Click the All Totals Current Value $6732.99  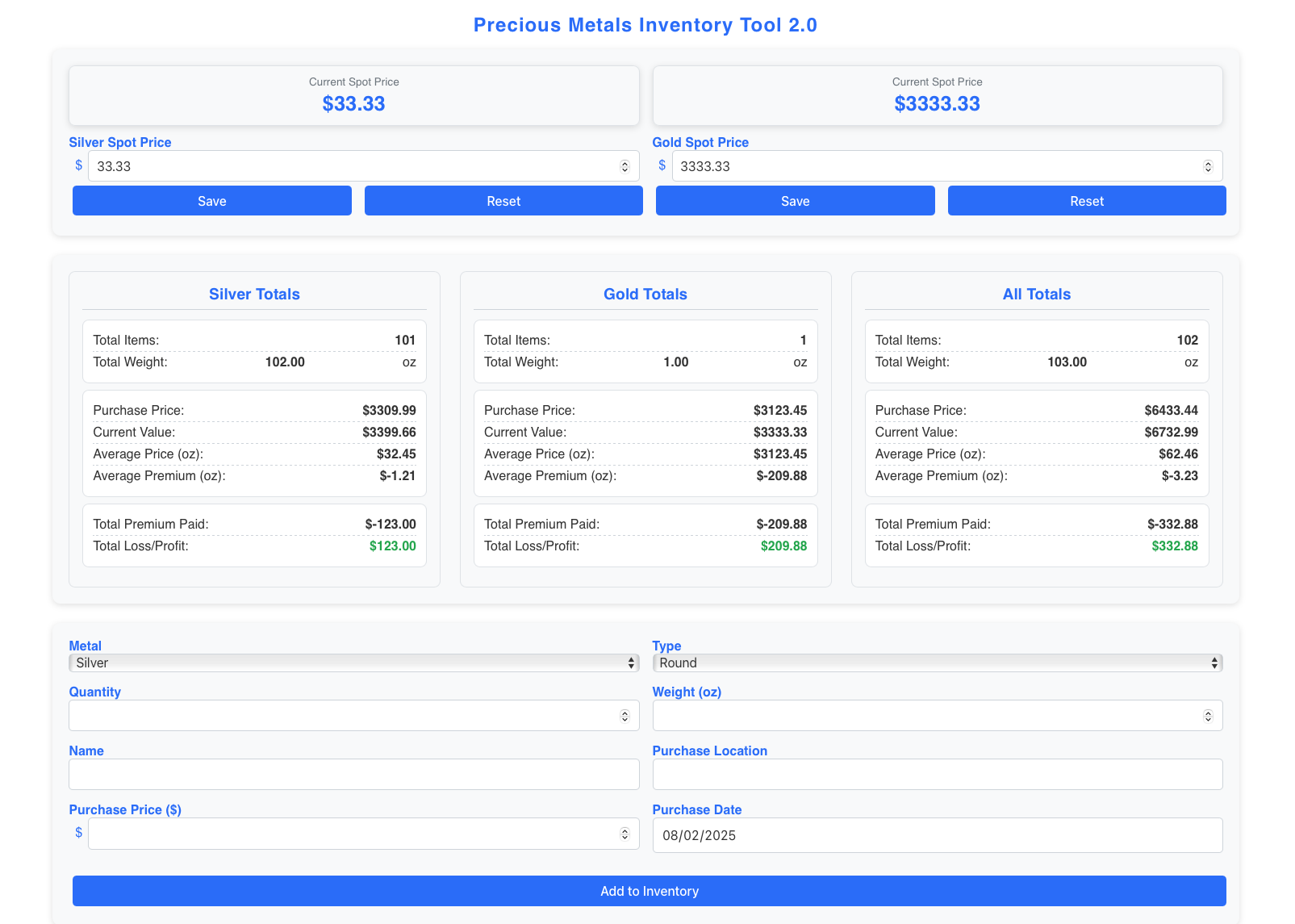click(x=1171, y=433)
